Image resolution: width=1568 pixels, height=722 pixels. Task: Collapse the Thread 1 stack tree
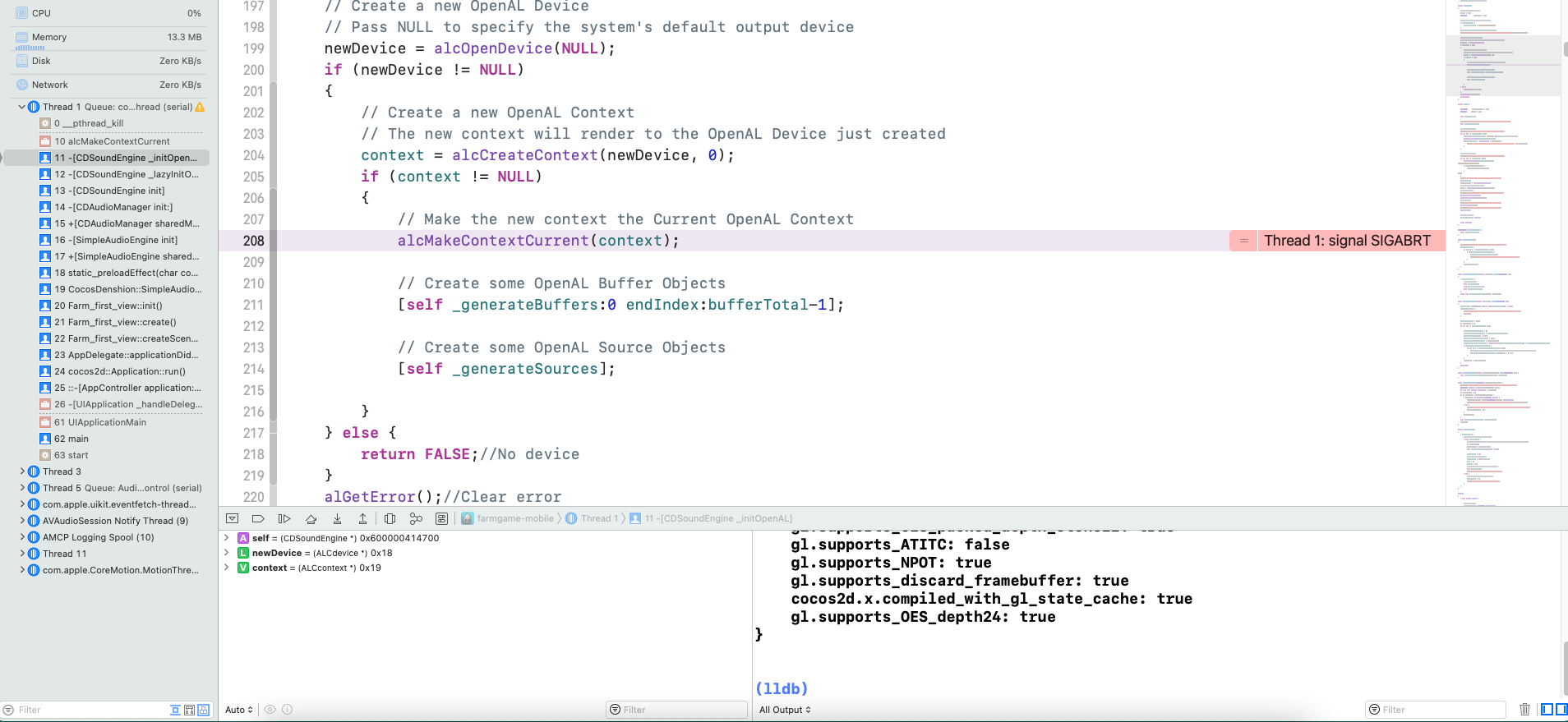point(21,107)
